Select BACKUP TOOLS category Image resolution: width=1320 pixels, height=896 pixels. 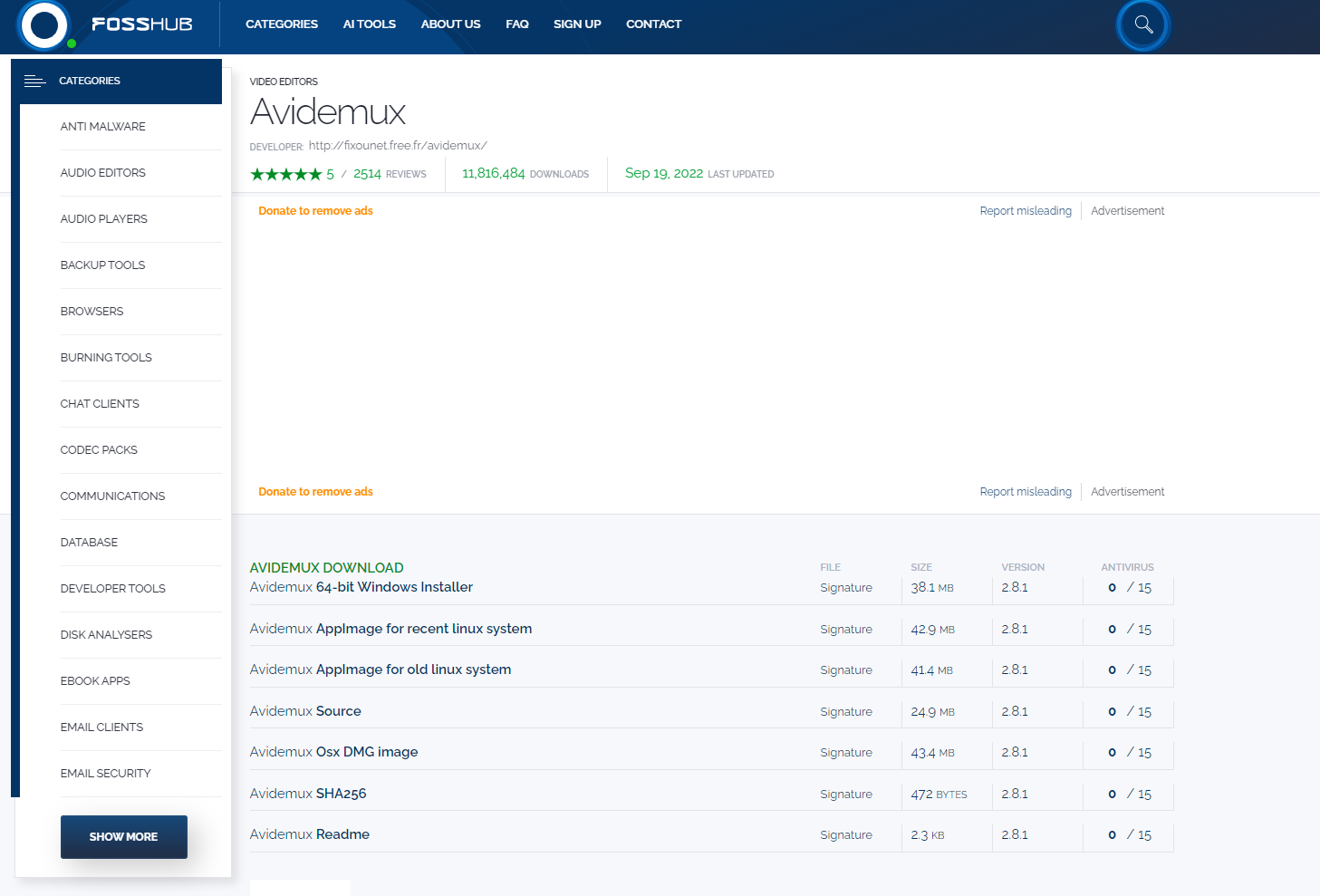coord(102,265)
